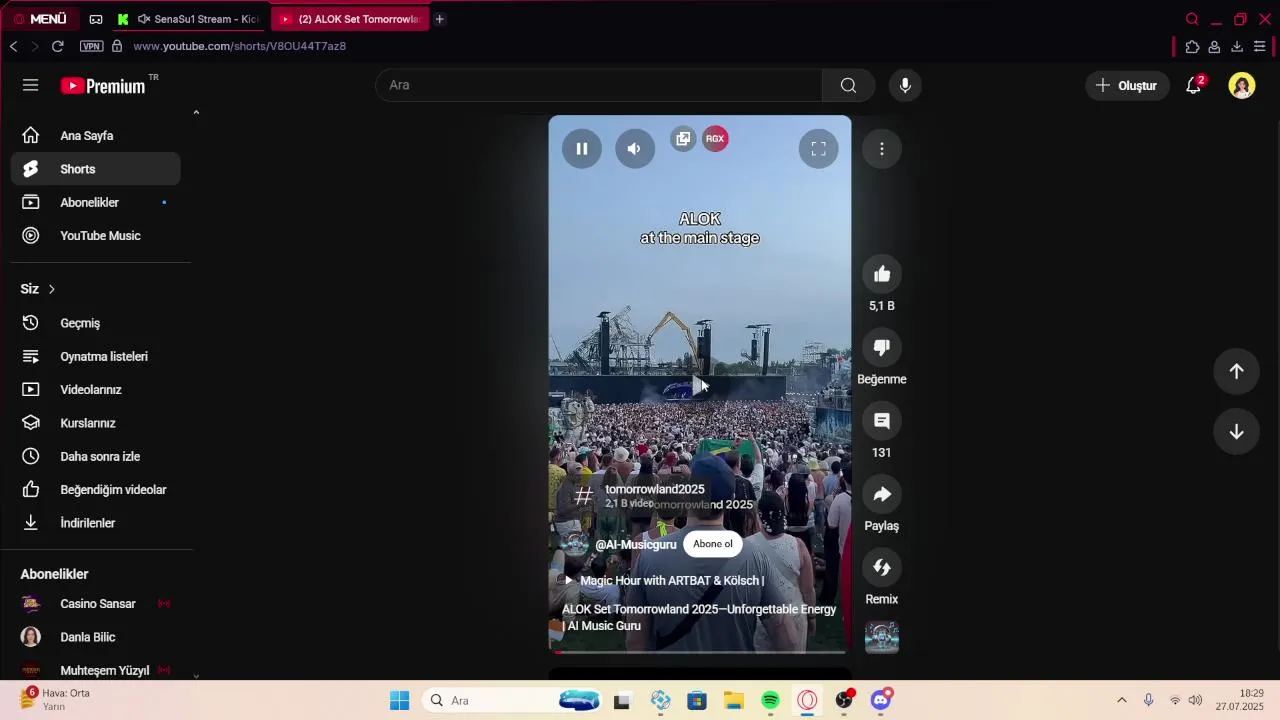The image size is (1280, 720).
Task: Open the GX Corner gamepad icon
Action: pos(96,19)
